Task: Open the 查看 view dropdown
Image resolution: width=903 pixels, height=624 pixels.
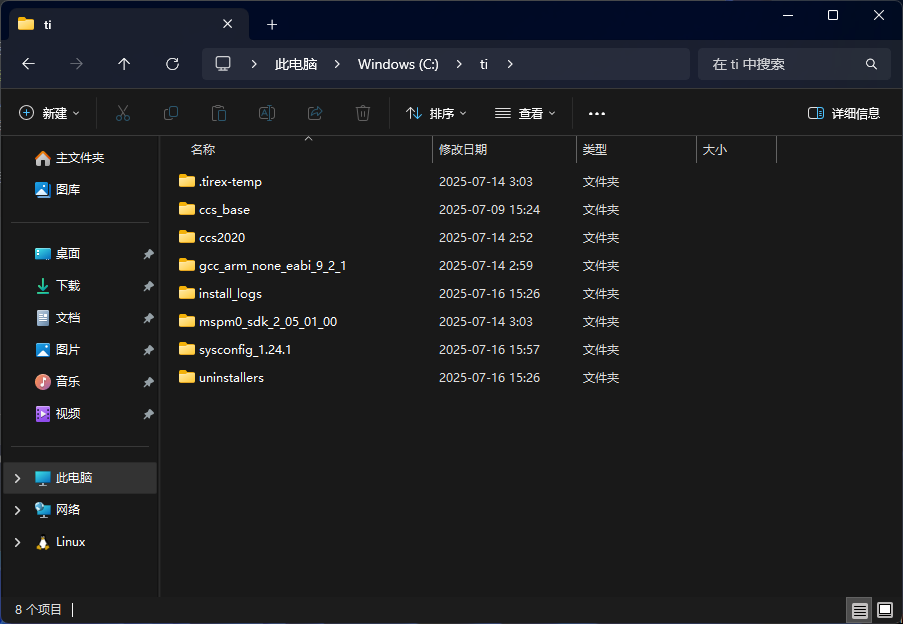Action: 525,113
